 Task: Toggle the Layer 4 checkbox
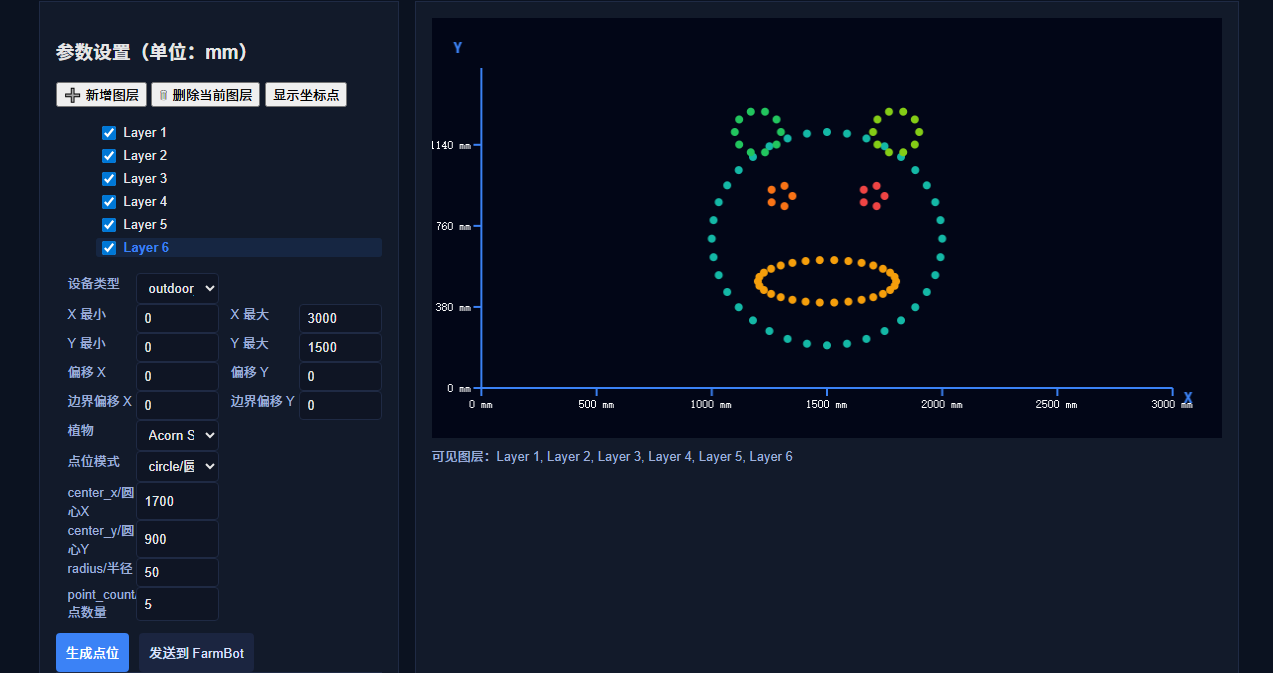coord(109,202)
